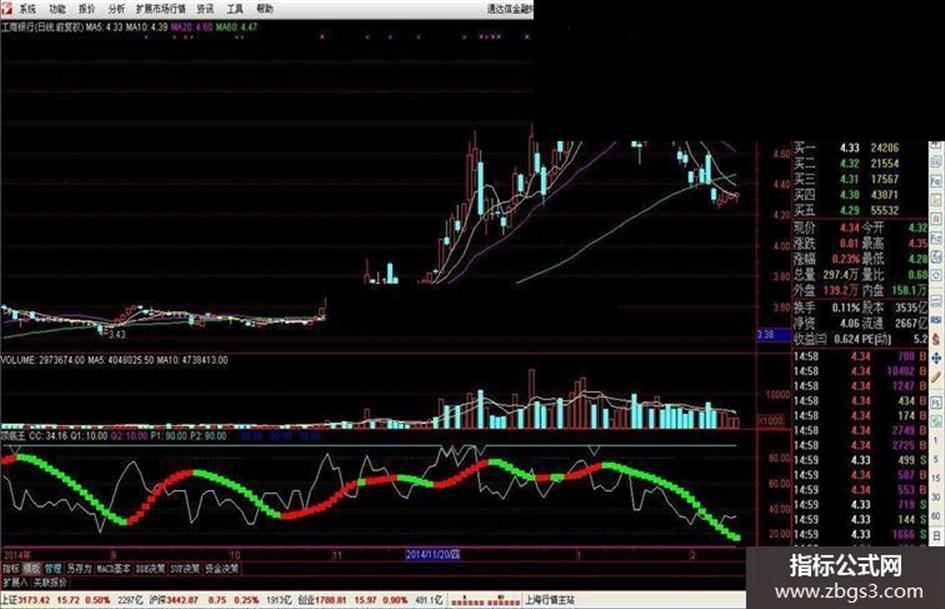Select the 指标 tab

(11, 568)
